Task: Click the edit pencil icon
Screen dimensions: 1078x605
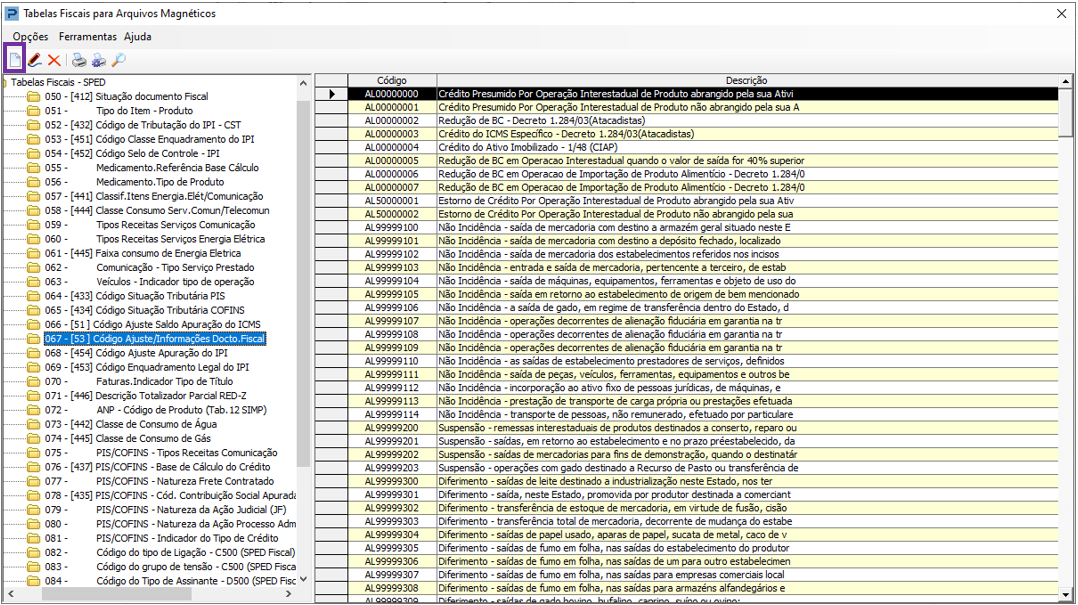Action: (34, 60)
